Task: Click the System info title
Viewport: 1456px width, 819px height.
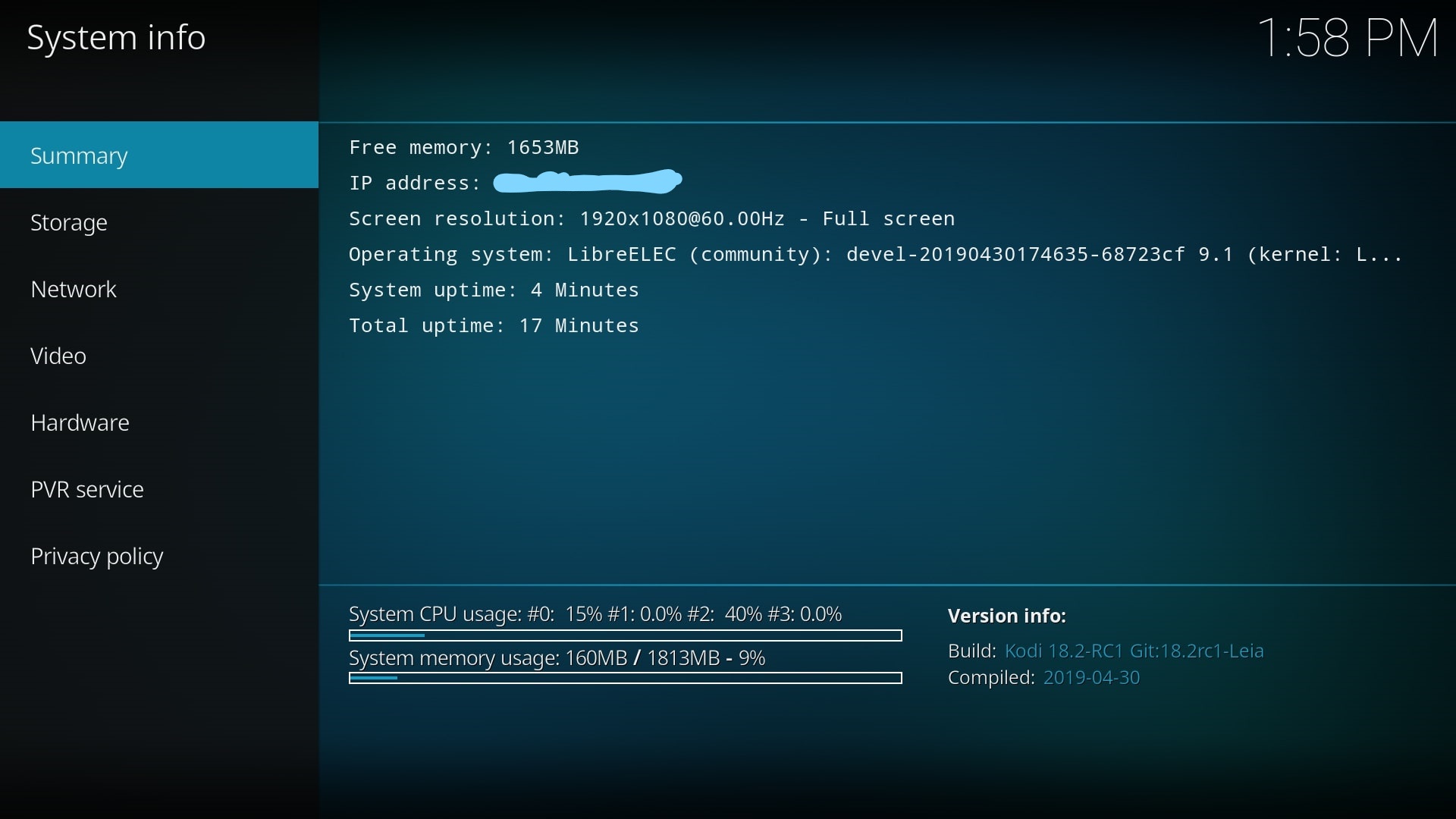Action: click(116, 38)
